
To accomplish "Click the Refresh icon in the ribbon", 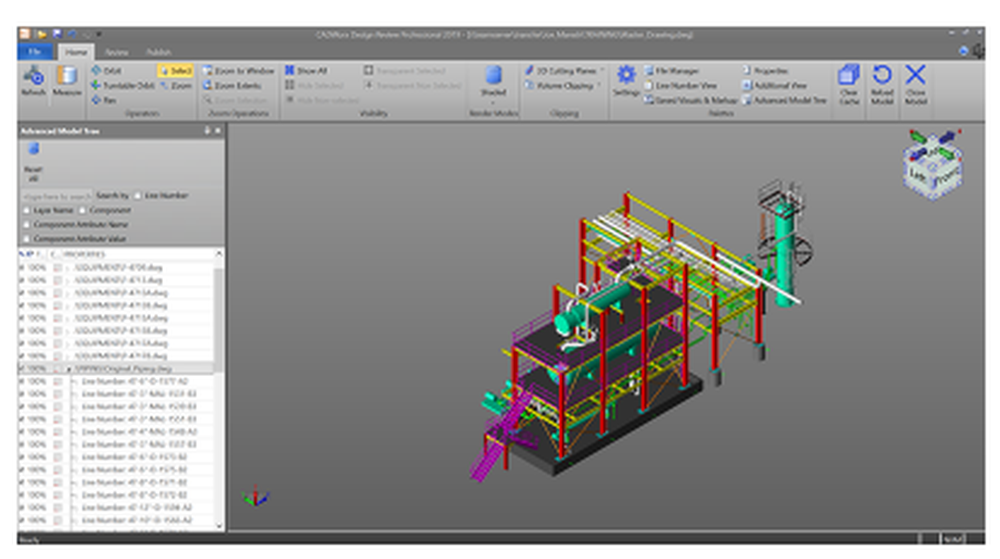I will (33, 77).
